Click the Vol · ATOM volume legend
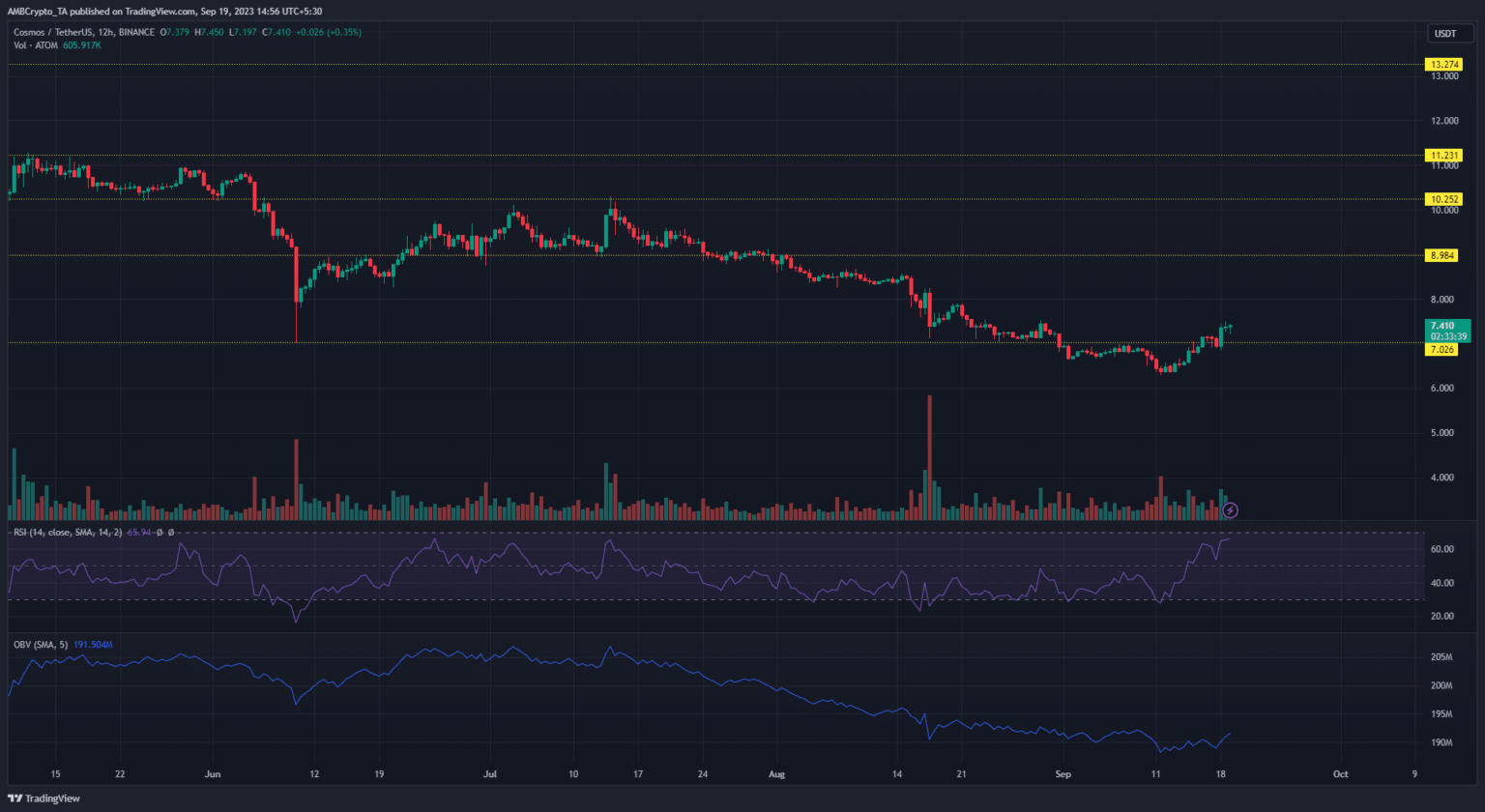 tap(38, 44)
